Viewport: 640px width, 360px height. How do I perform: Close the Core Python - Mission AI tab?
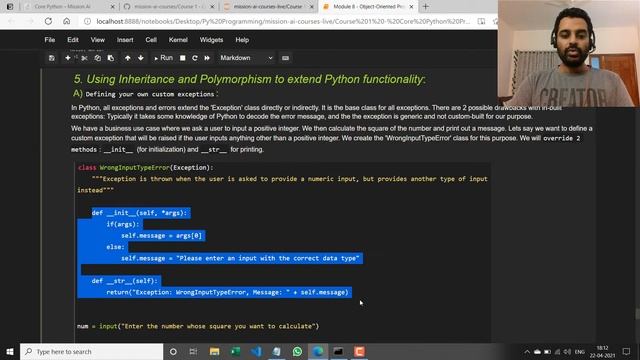coord(113,7)
